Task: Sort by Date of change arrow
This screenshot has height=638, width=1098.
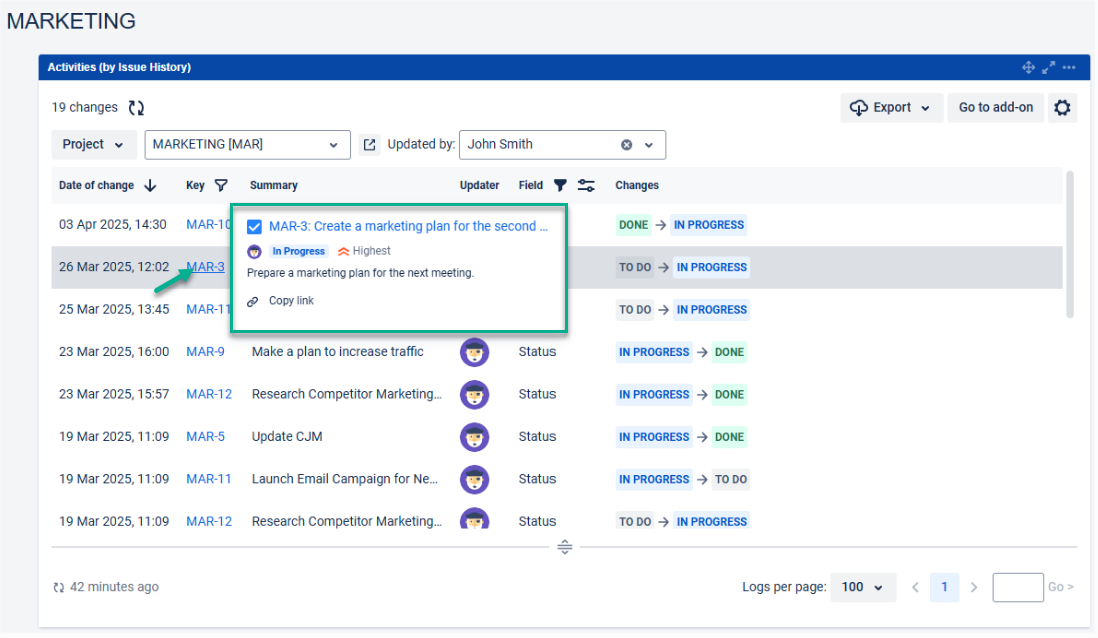Action: (151, 185)
